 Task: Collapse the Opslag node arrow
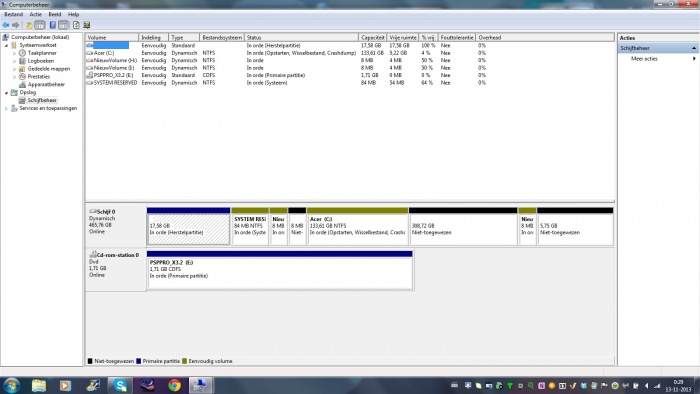coord(6,93)
